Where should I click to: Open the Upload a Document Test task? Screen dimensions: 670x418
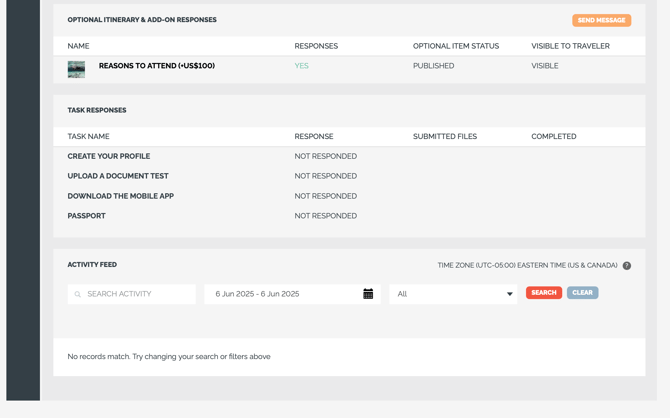point(118,176)
